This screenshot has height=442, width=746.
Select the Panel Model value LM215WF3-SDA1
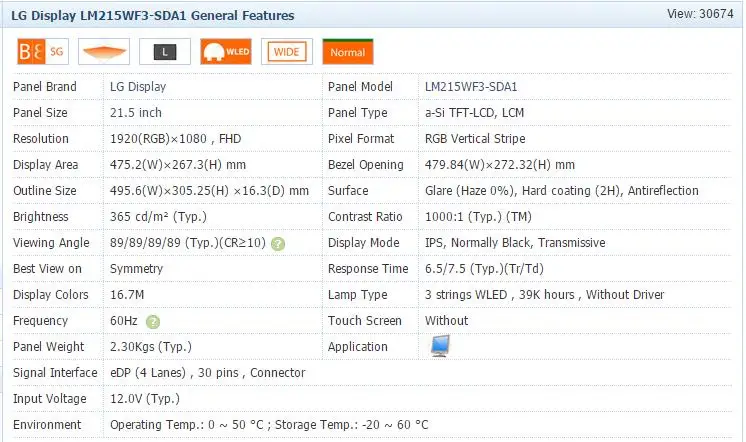pos(471,87)
